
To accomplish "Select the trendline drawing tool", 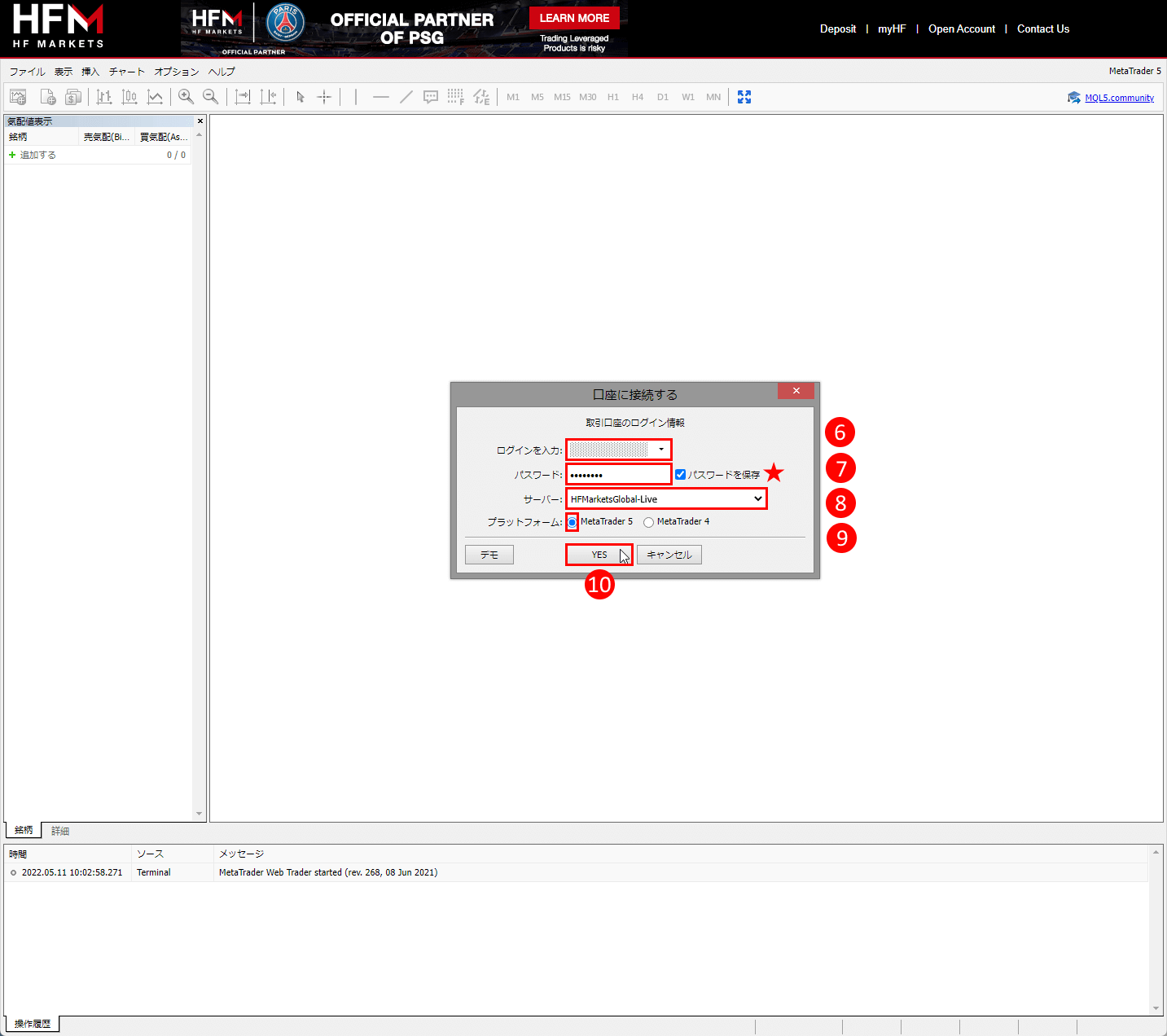I will coord(406,97).
